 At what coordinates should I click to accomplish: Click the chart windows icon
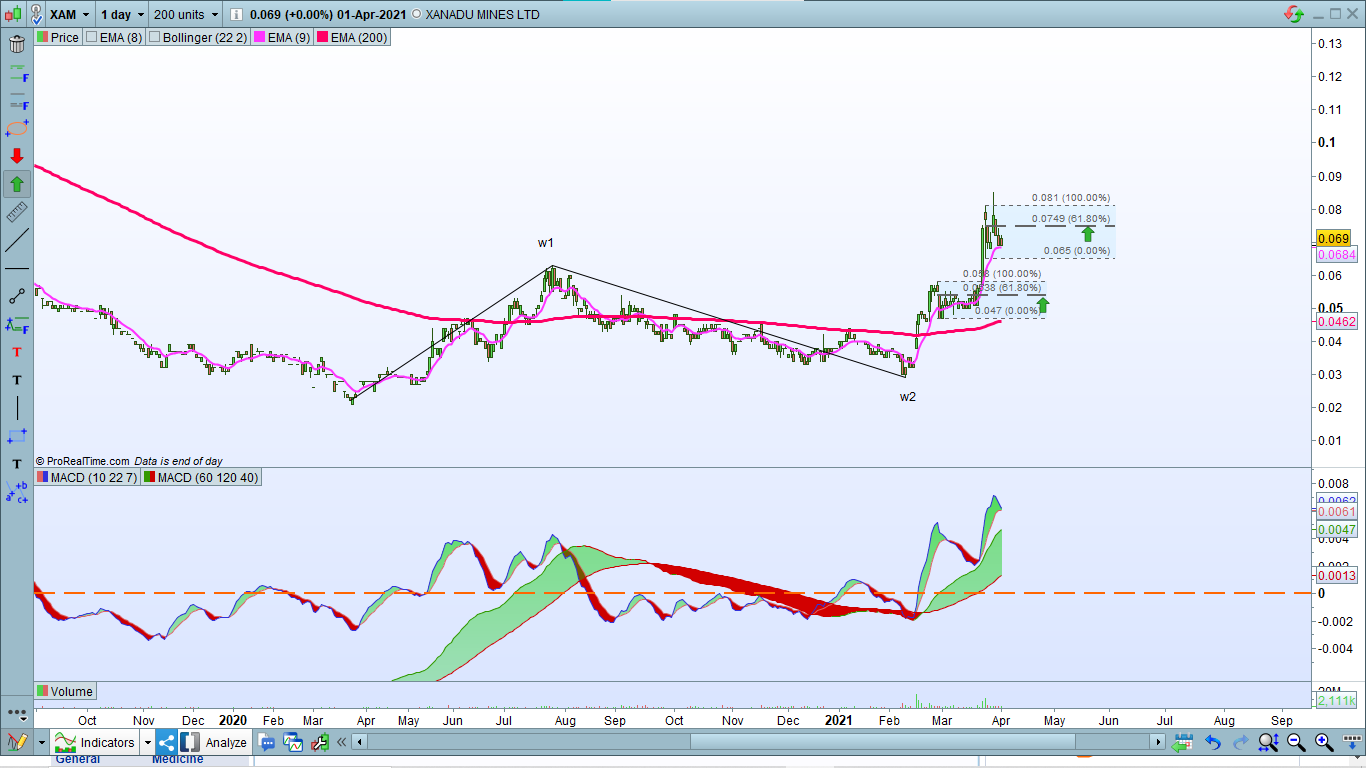[x=293, y=742]
